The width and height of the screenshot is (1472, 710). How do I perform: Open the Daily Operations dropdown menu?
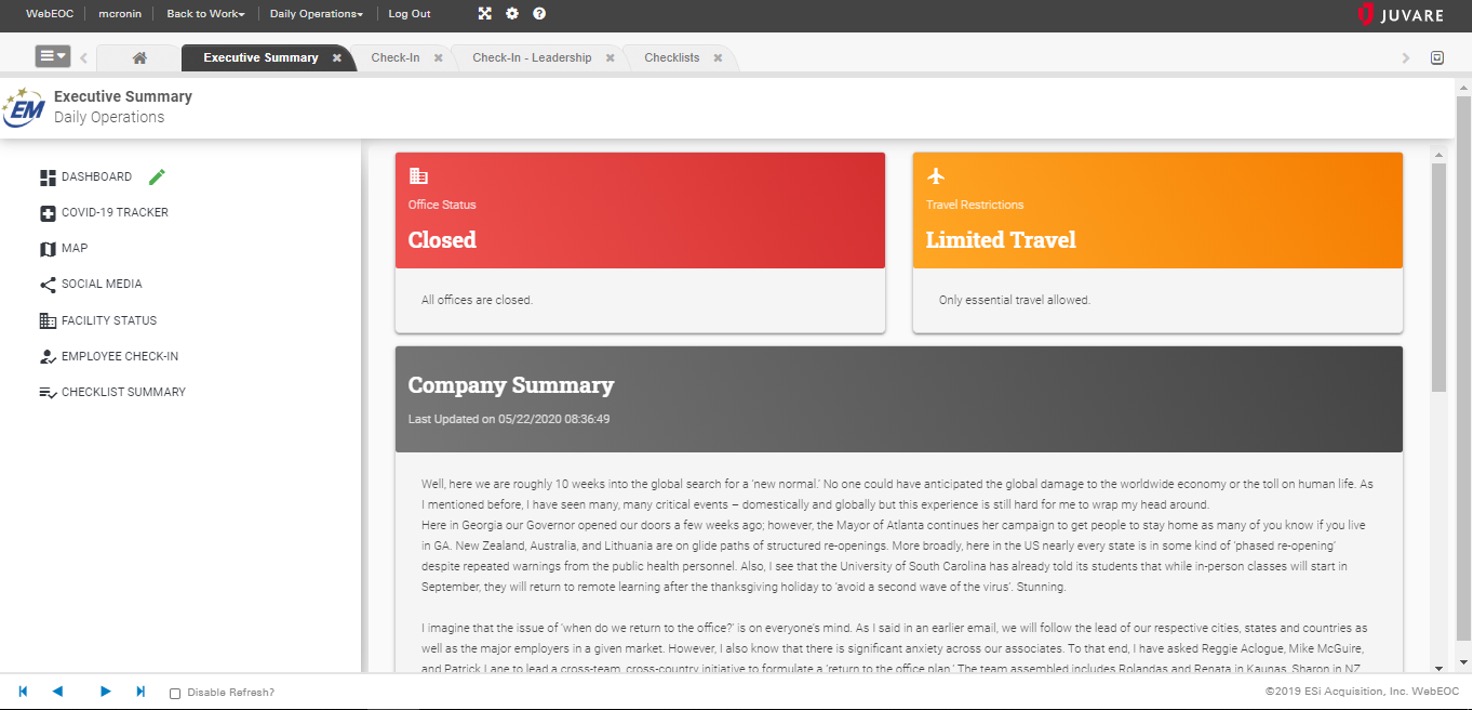pyautogui.click(x=316, y=14)
